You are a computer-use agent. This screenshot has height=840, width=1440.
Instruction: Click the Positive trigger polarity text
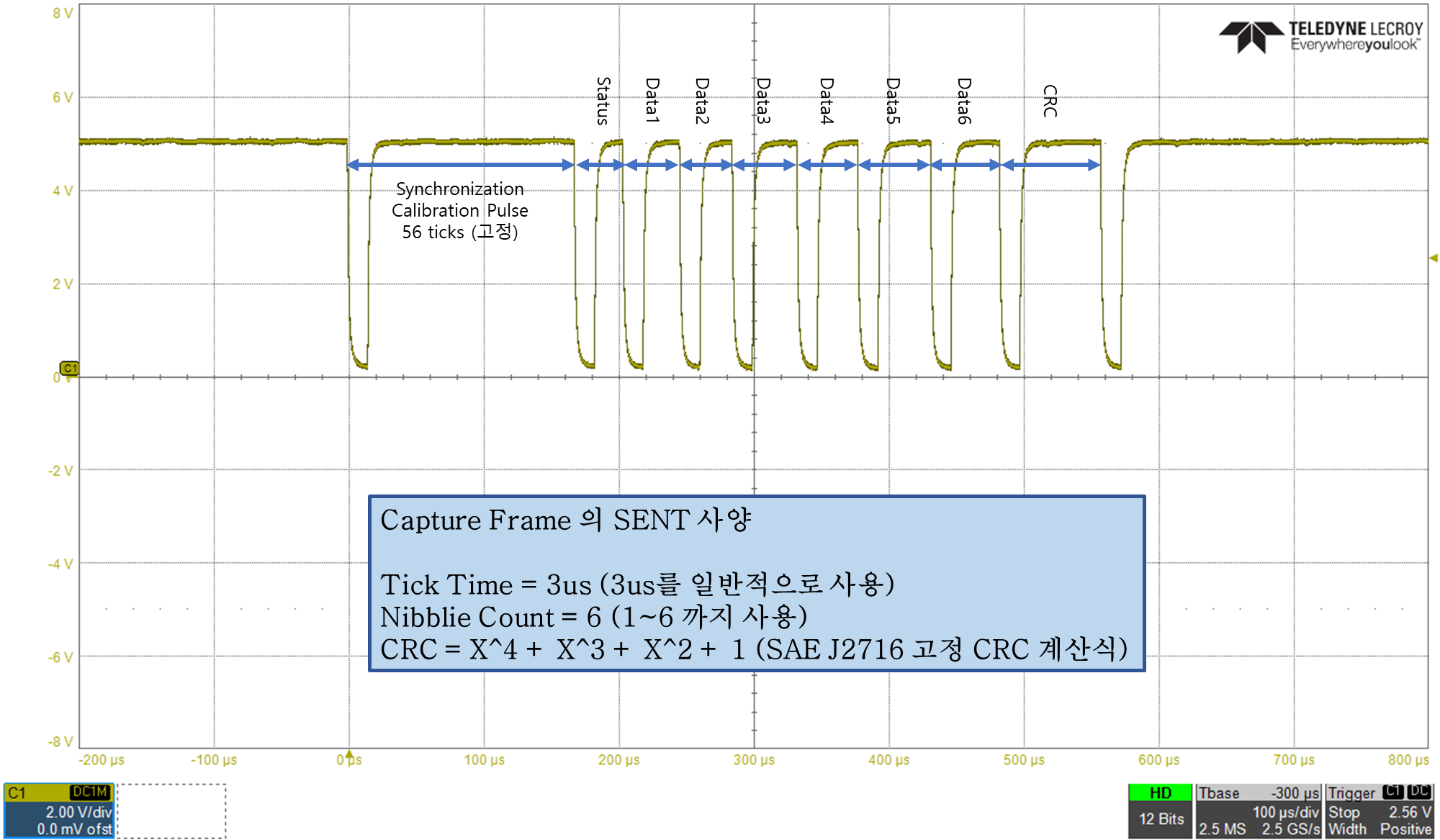(x=1405, y=829)
